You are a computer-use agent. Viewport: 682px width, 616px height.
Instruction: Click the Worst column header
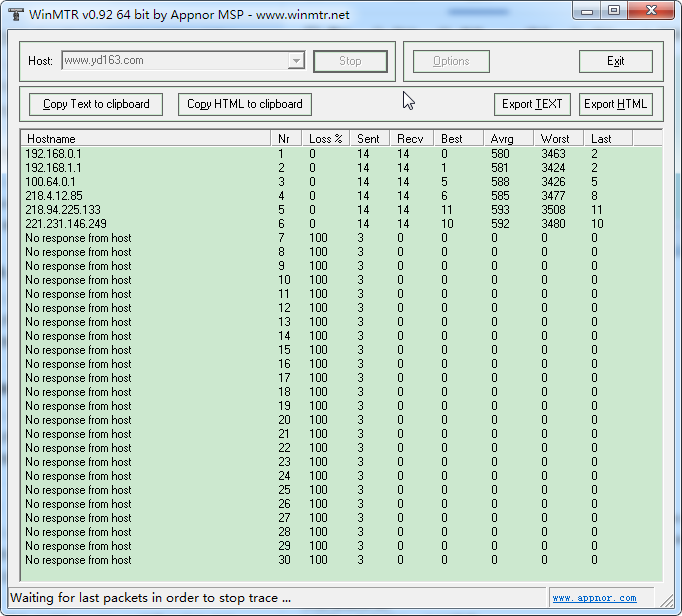(x=558, y=139)
